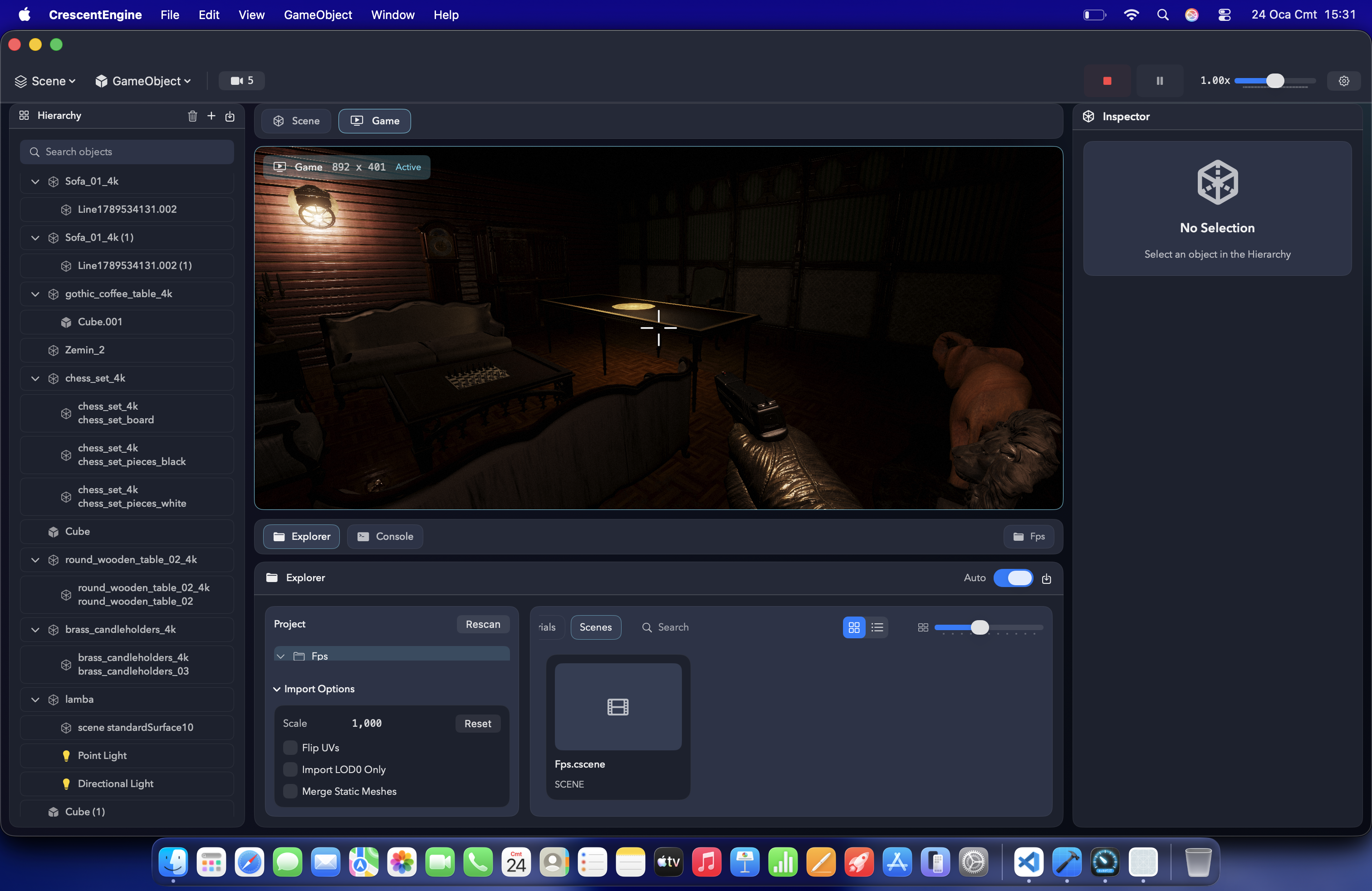Collapse the Import Options section
This screenshot has width=1372, height=891.
[x=277, y=689]
